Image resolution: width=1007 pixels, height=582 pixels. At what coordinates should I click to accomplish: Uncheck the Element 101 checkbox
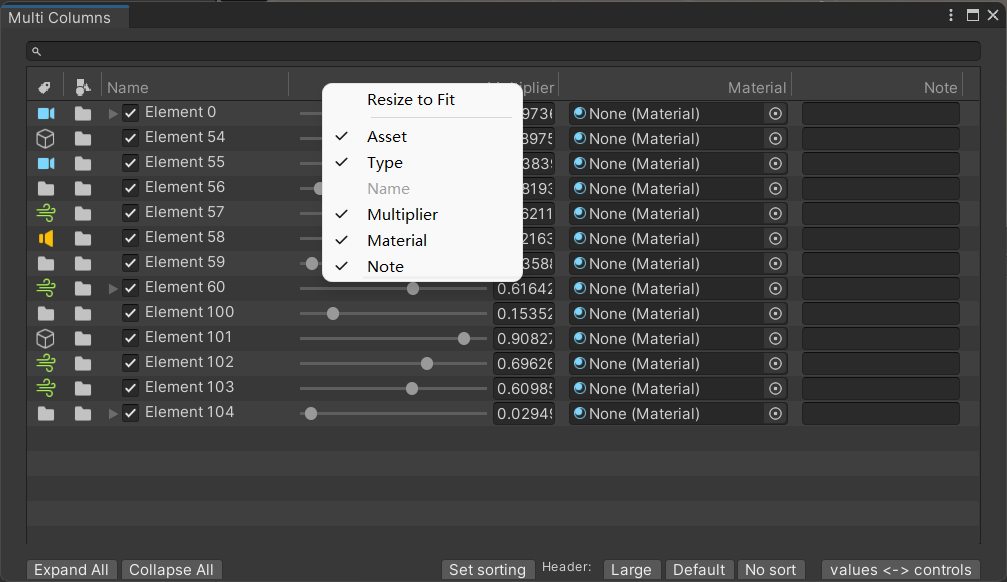click(130, 339)
